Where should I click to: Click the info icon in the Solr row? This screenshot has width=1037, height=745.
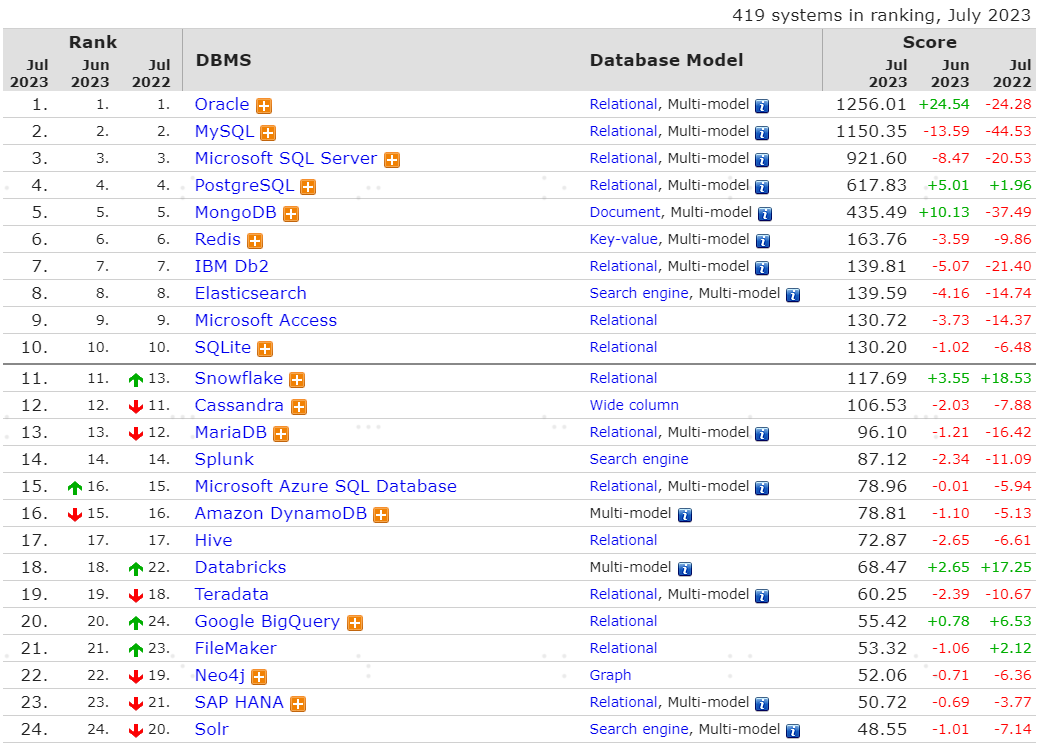[x=793, y=732]
